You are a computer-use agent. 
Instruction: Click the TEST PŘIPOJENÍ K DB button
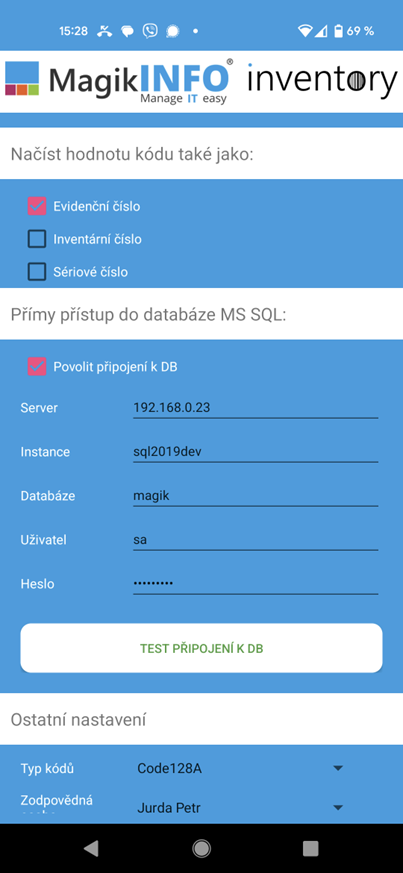coord(202,649)
